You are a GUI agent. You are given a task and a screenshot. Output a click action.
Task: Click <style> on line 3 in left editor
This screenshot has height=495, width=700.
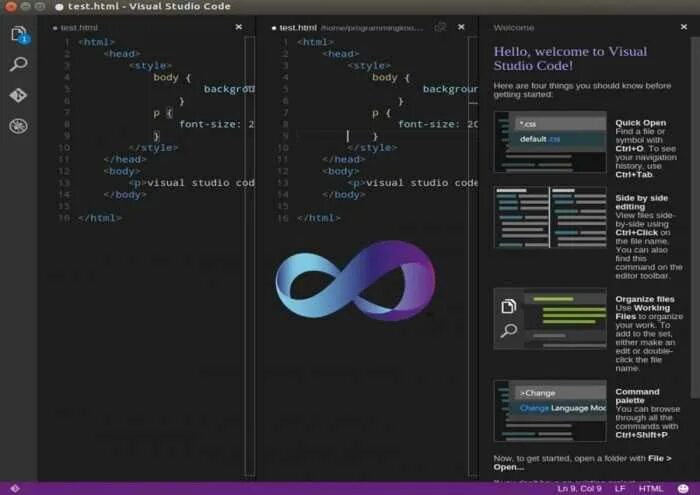(150, 66)
